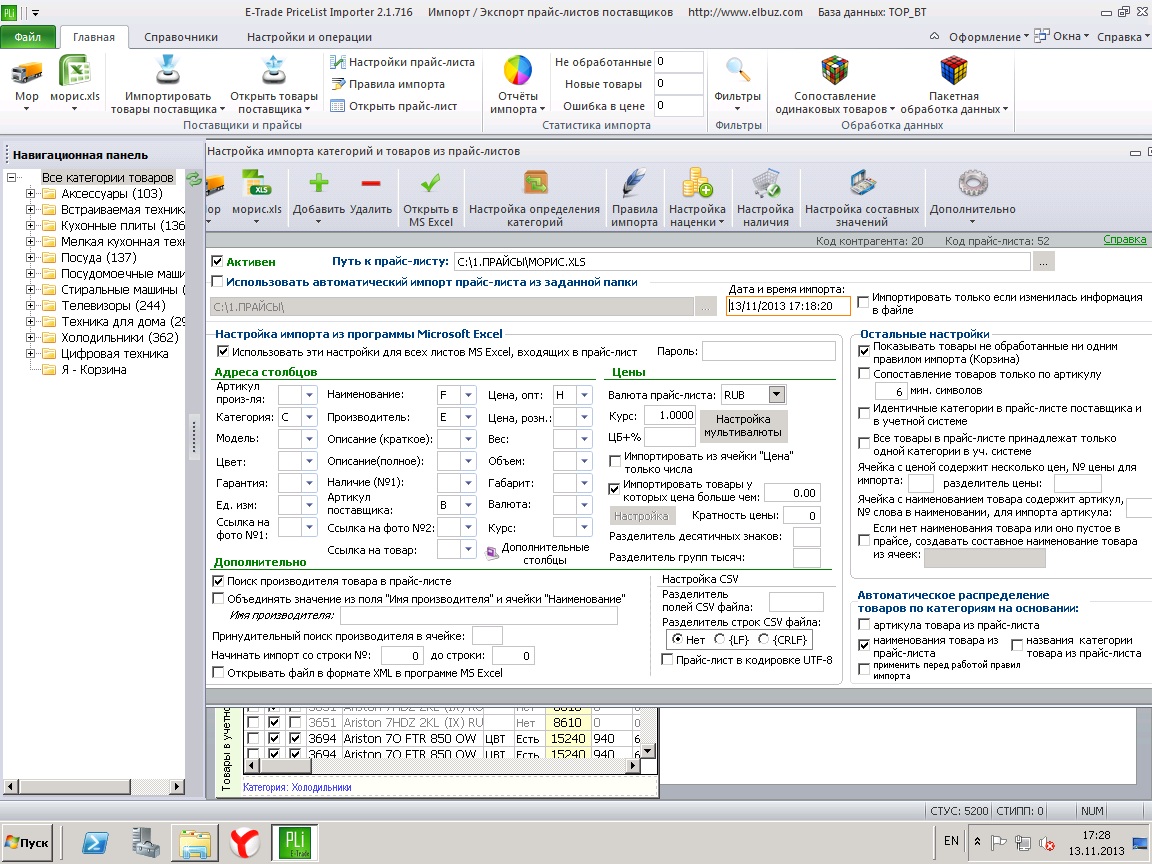Screen dimensions: 1152x864
Task: Enable Открывать файл в формате XML checkbox
Action: (217, 672)
